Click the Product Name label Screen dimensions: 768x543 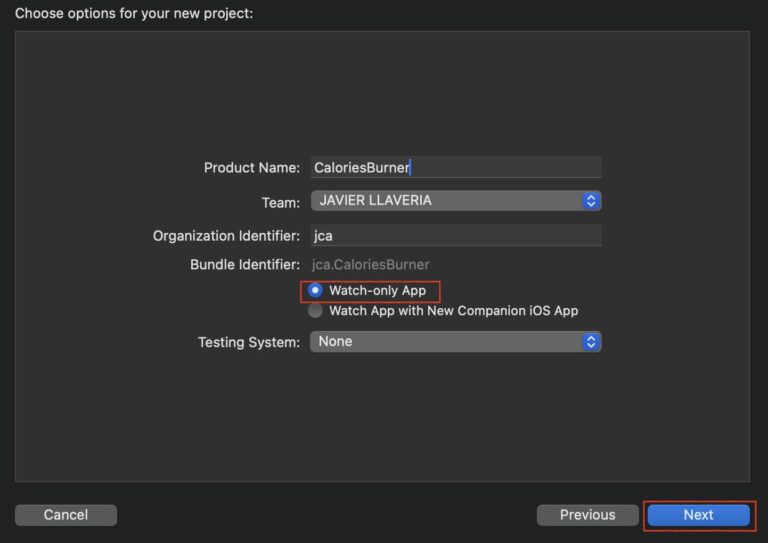tap(252, 168)
